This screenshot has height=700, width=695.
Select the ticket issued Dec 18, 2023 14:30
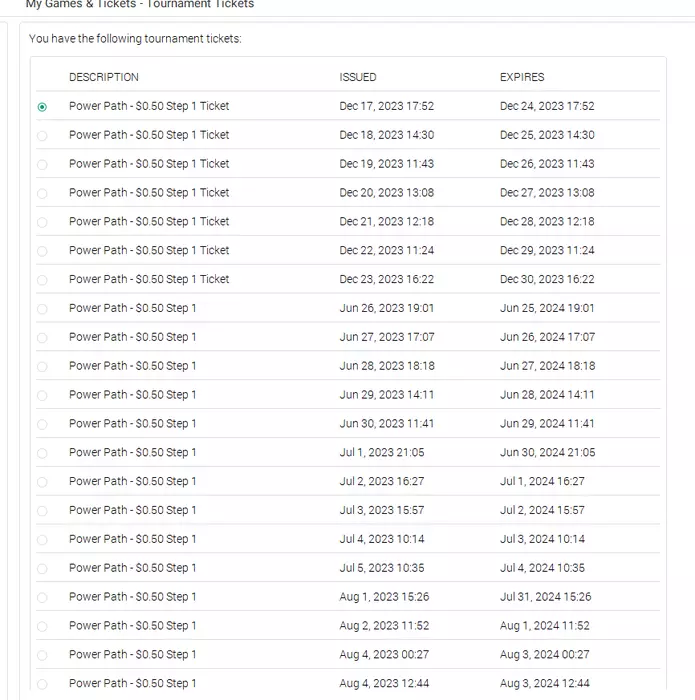pyautogui.click(x=42, y=136)
